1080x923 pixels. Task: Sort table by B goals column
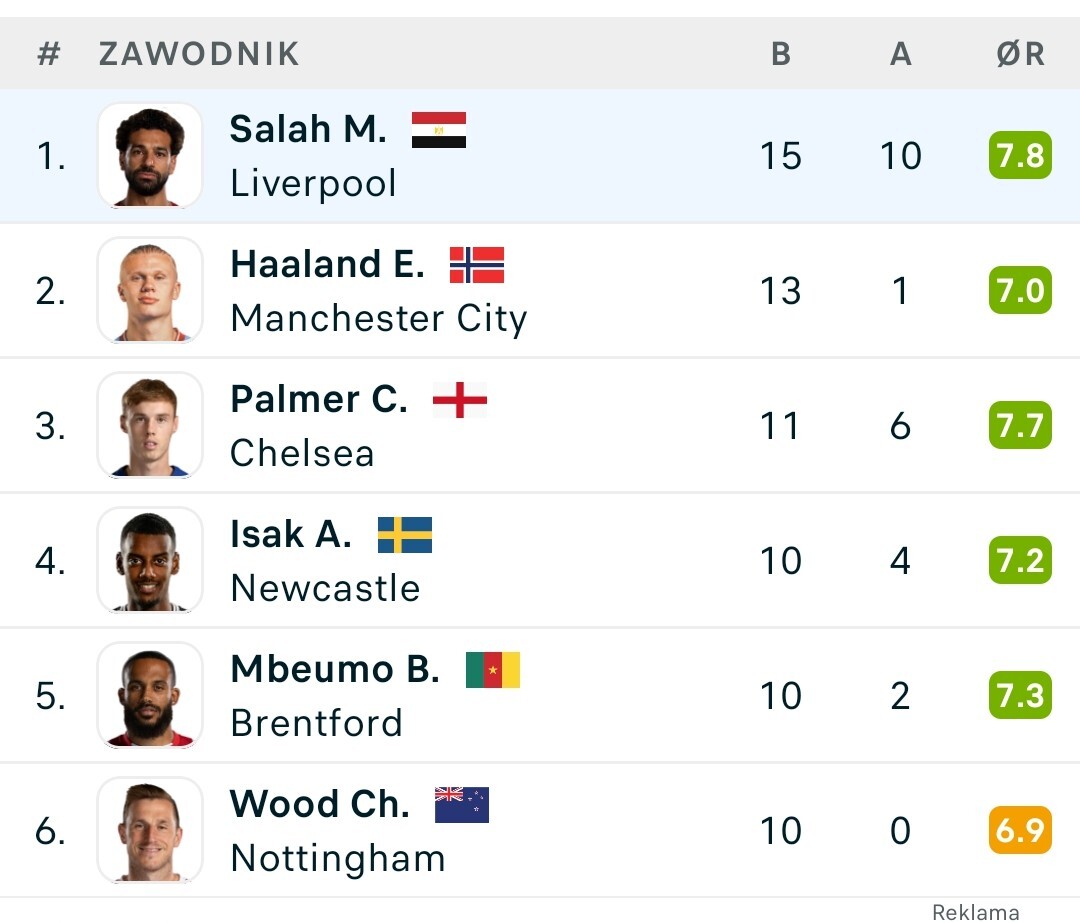tap(781, 54)
